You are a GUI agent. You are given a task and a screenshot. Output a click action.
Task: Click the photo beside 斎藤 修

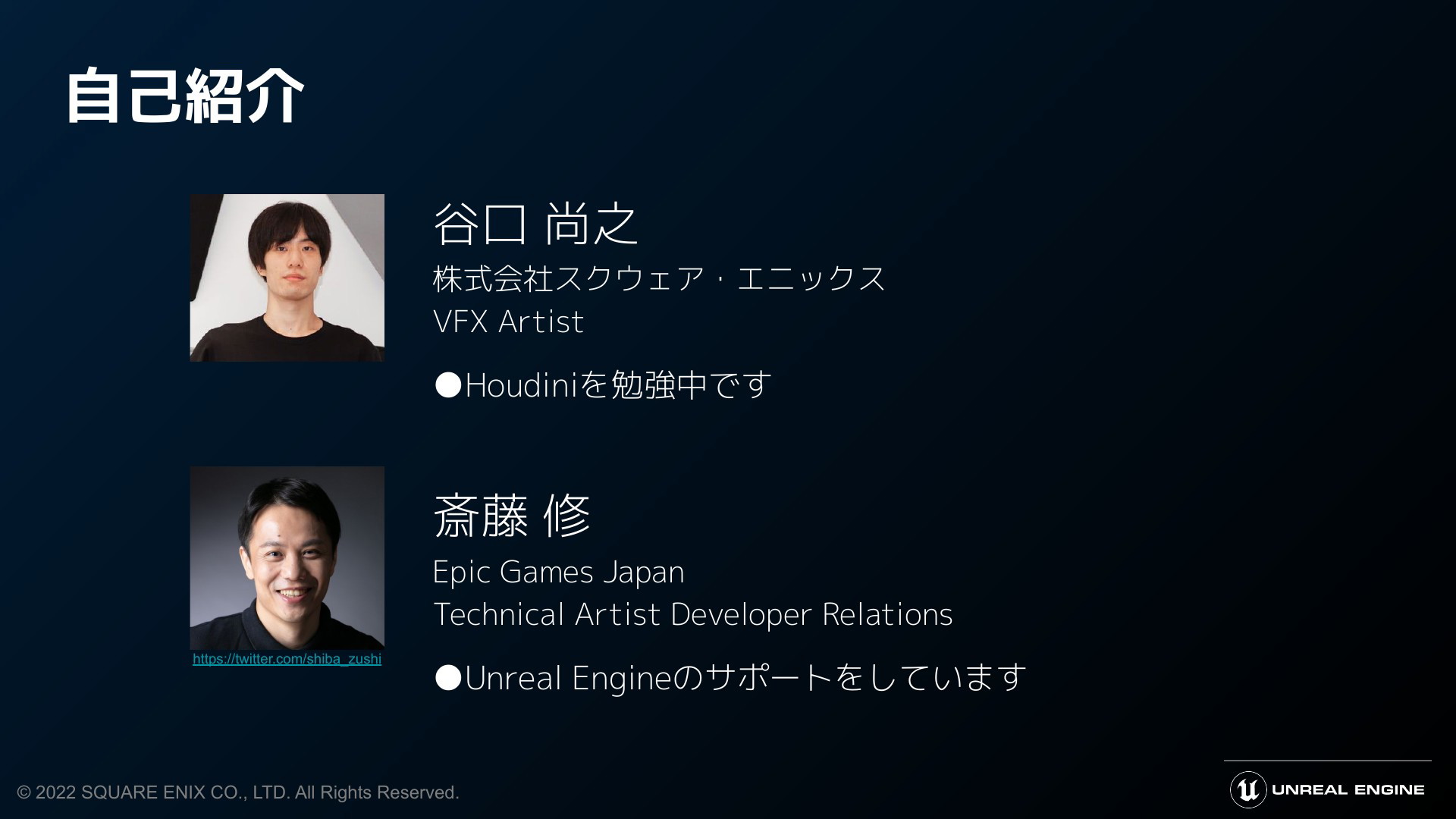(x=287, y=558)
